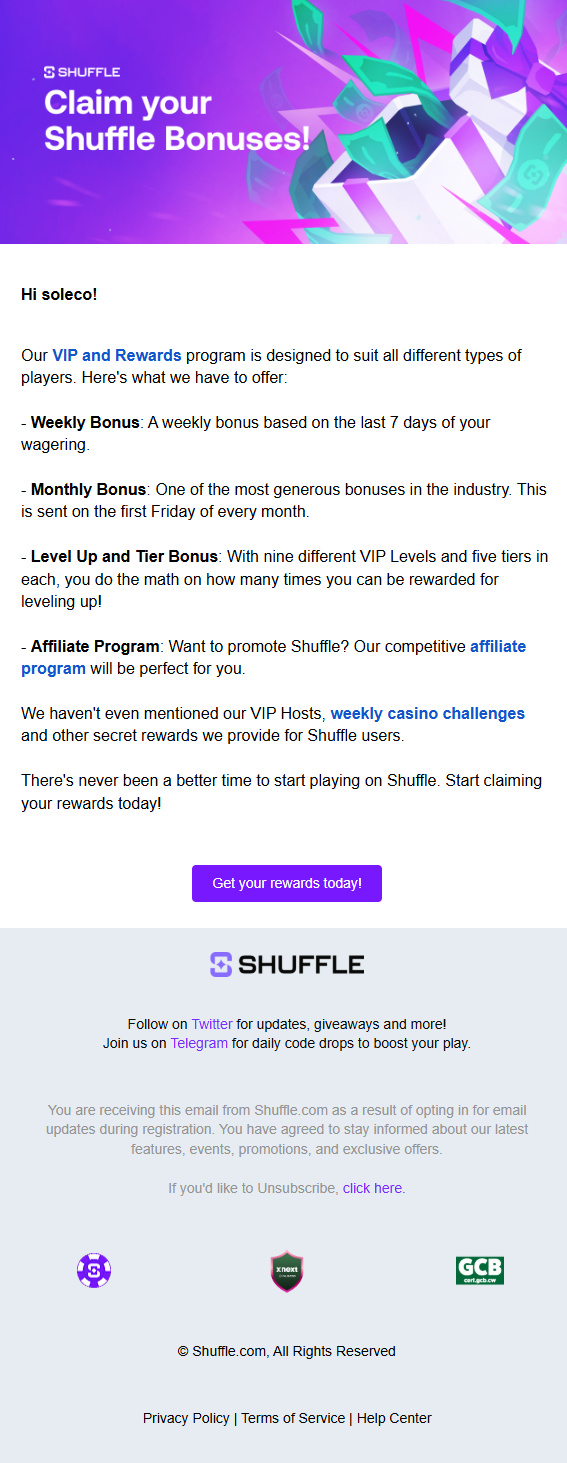Screen dimensions: 567x1463
Task: Click here to unsubscribe link
Action: (x=372, y=1188)
